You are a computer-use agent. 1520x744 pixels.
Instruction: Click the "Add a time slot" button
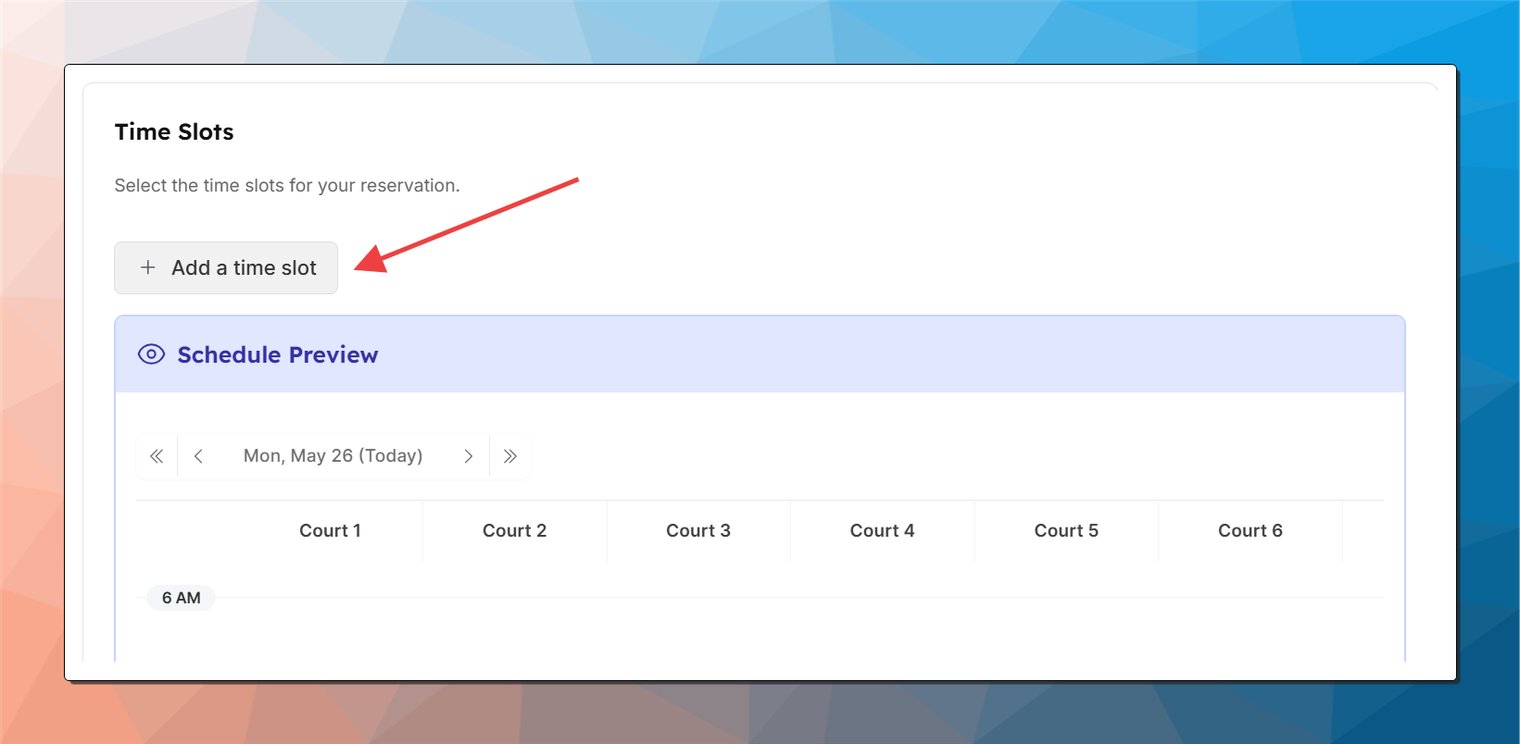pyautogui.click(x=226, y=268)
